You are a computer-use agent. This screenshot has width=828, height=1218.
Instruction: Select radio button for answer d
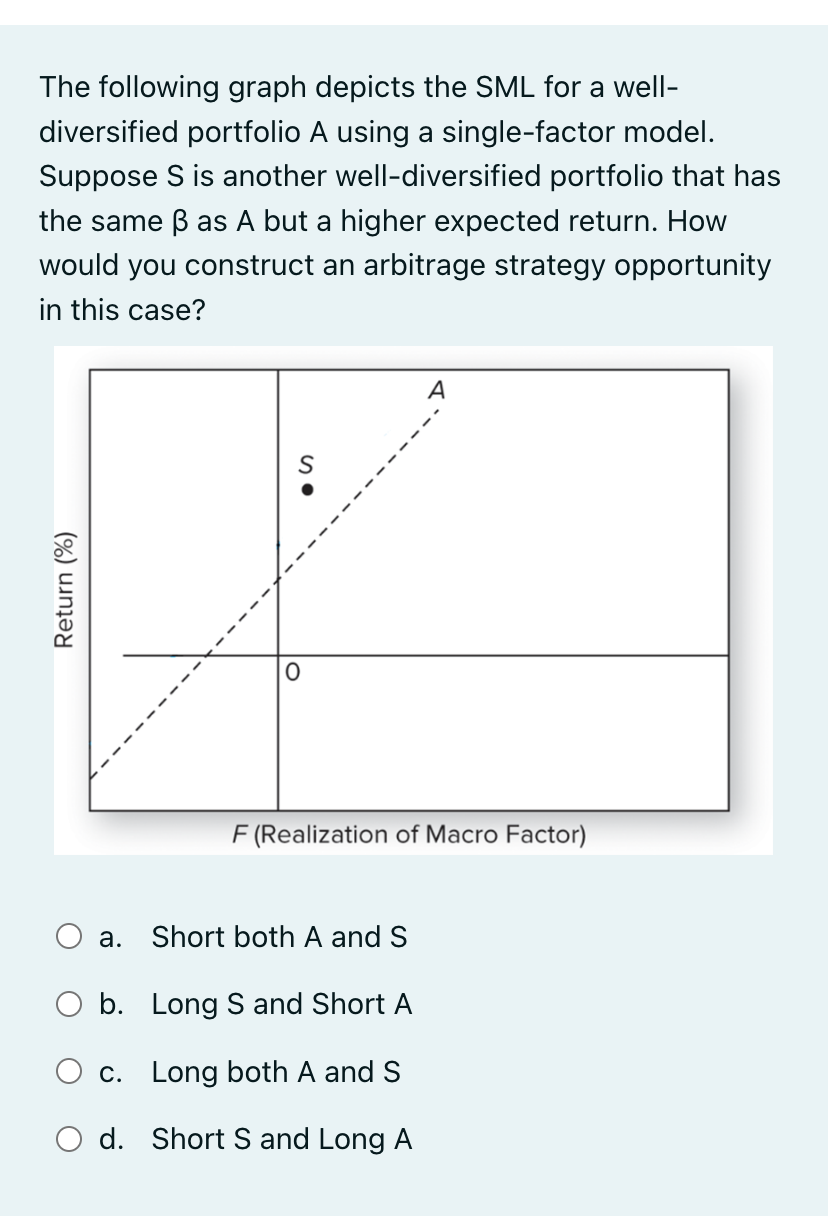tap(69, 1139)
